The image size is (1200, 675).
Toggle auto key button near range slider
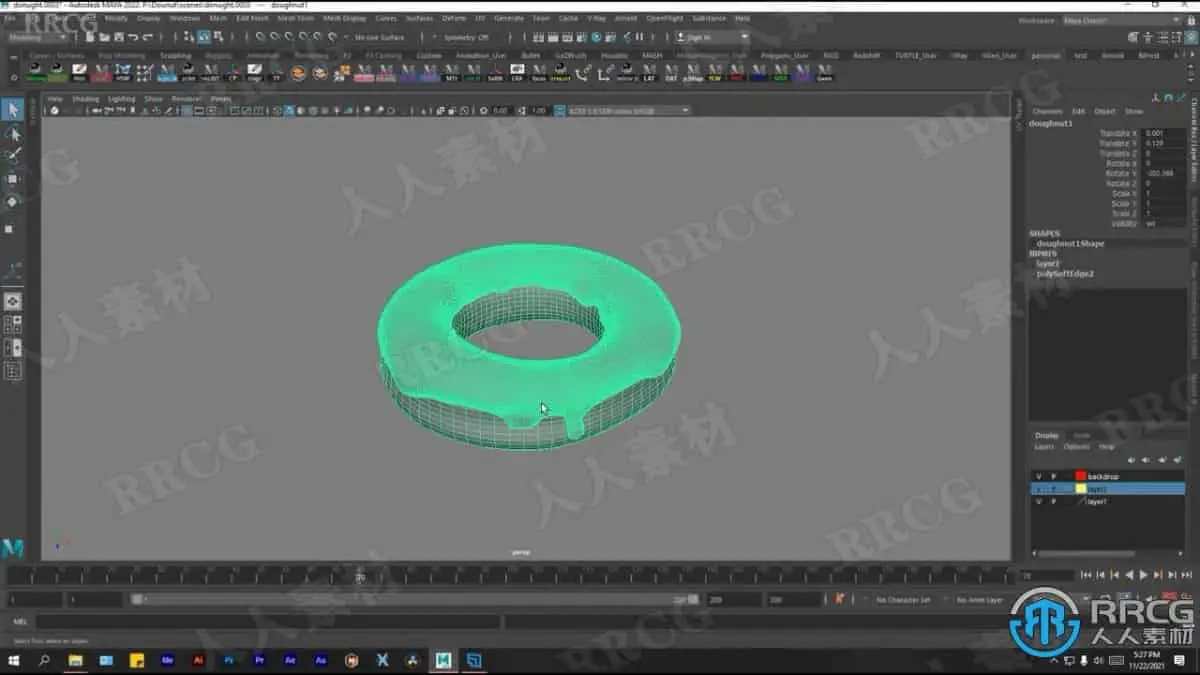(x=839, y=599)
